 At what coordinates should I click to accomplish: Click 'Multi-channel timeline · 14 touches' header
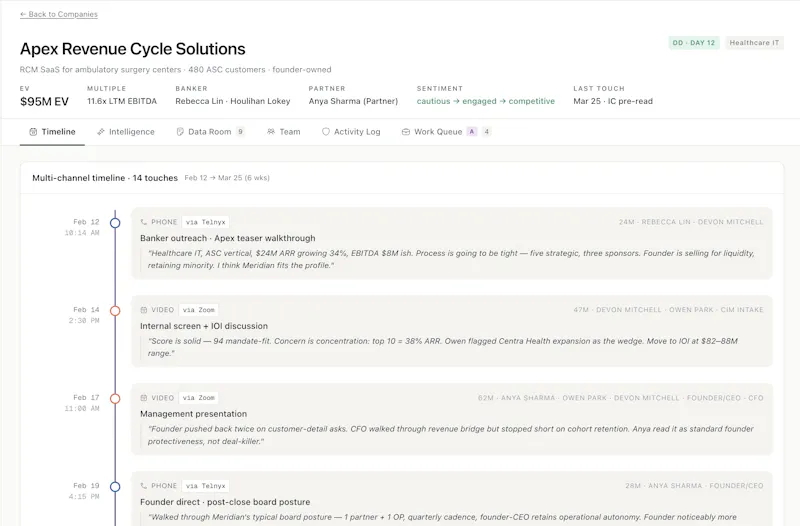pyautogui.click(x=105, y=178)
